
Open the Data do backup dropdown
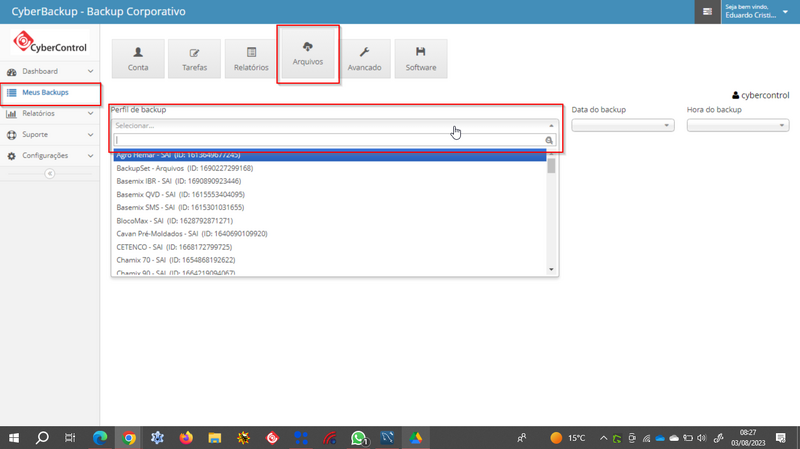pos(623,126)
